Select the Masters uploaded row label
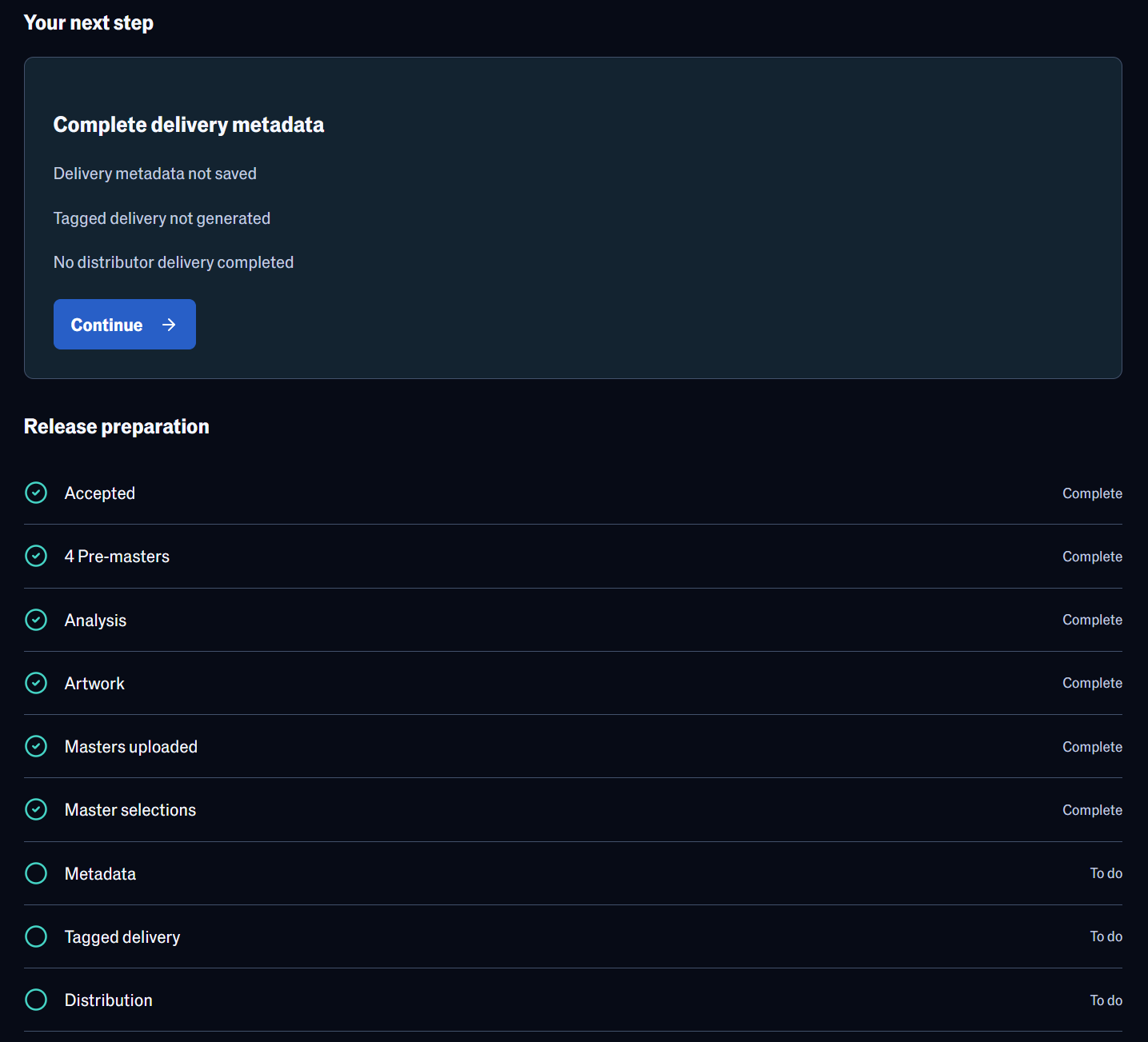Screen dimensions: 1148x1042 click(x=131, y=747)
